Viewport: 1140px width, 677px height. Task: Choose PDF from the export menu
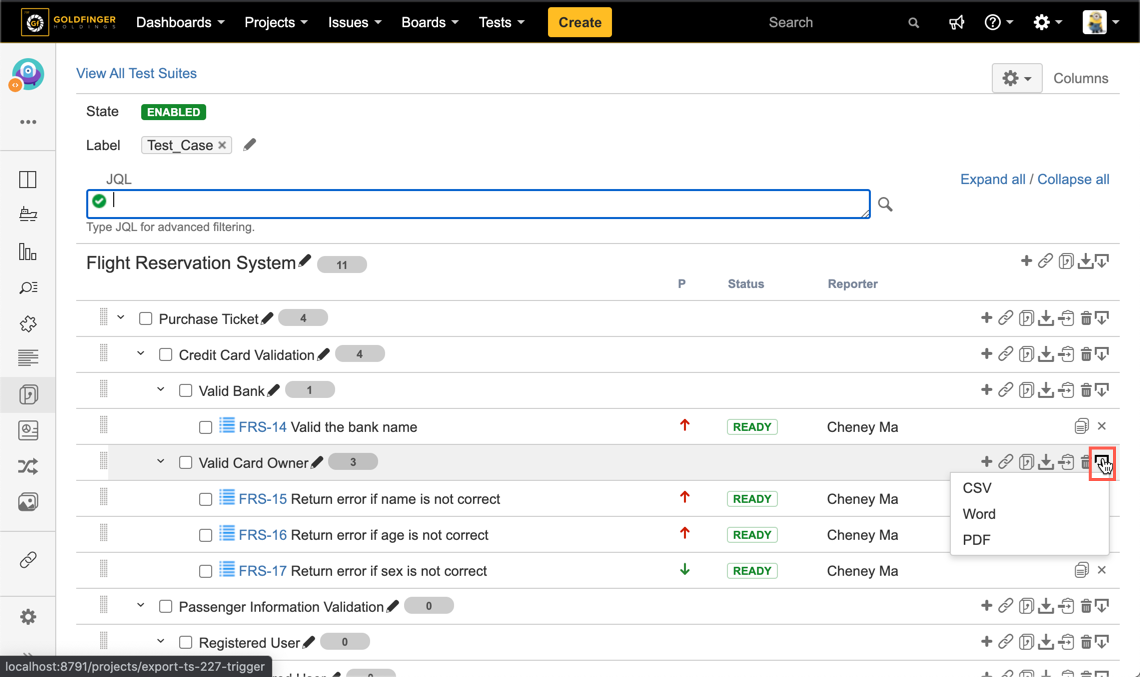pos(976,540)
